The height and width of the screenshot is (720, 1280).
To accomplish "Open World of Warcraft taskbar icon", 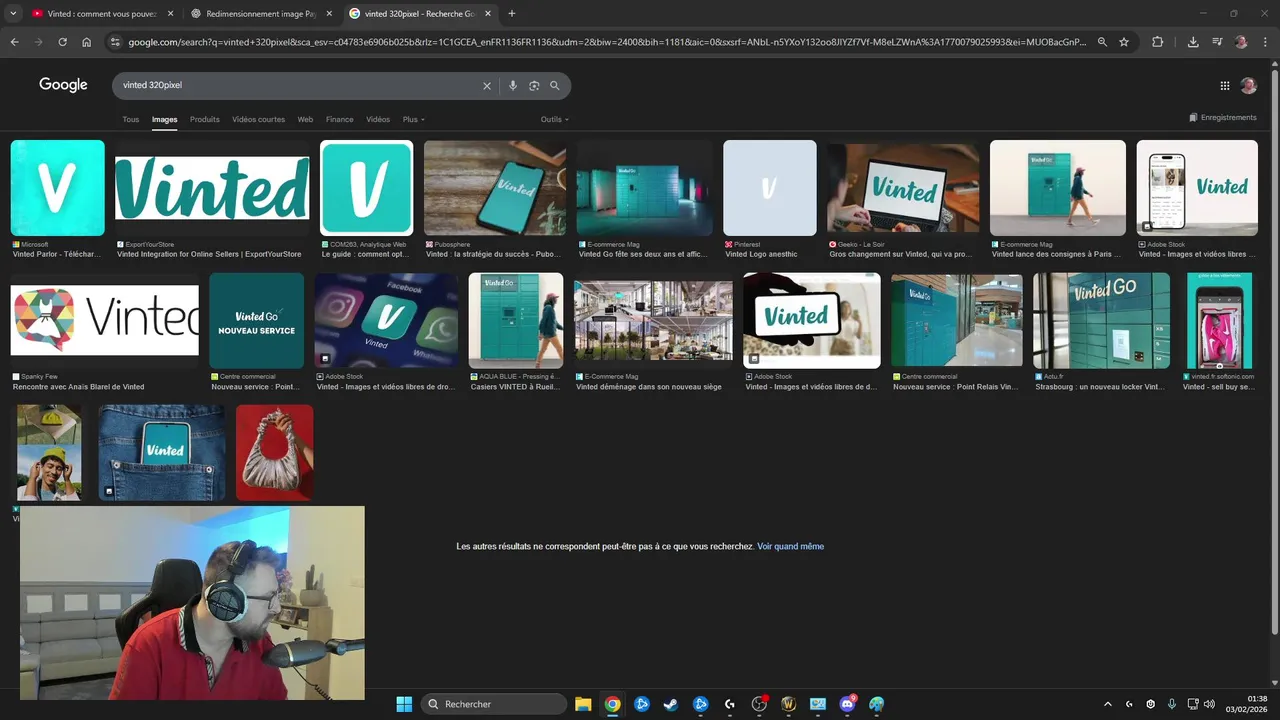I will (x=788, y=704).
